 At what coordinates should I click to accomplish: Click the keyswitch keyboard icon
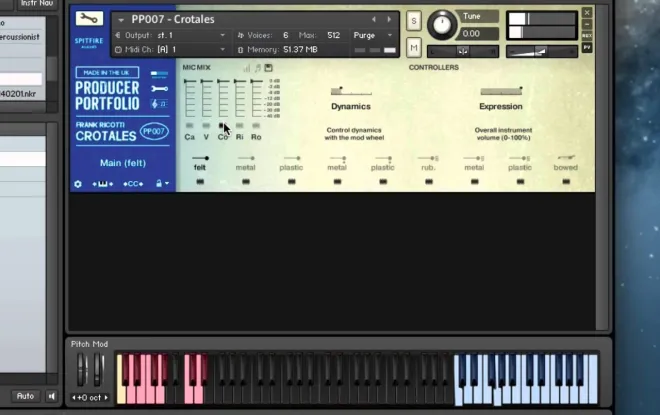click(x=103, y=184)
